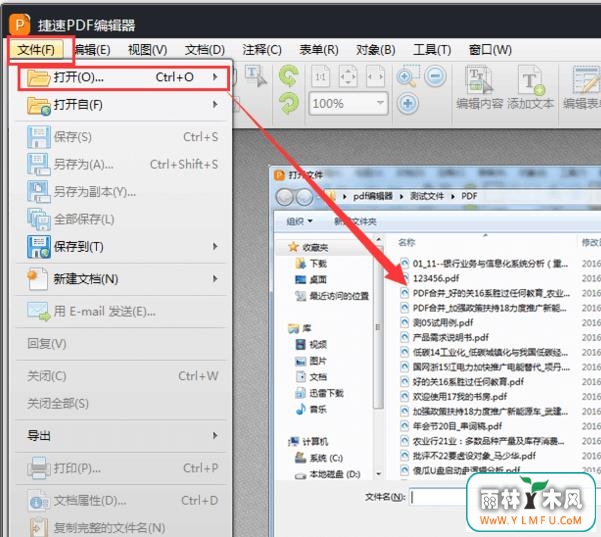601x537 pixels.
Task: Select 文档属性(D)... menu entry
Action: pos(123,500)
